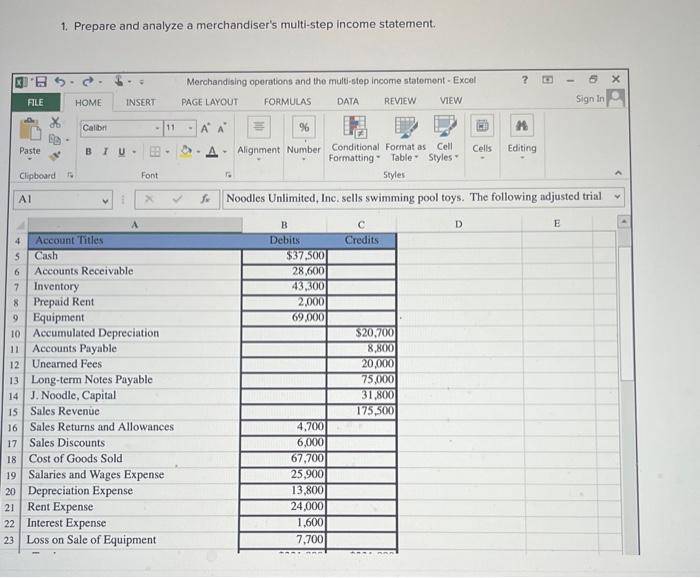Click the Cut scissors icon
Screen dimensions: 700x578
tap(55, 122)
